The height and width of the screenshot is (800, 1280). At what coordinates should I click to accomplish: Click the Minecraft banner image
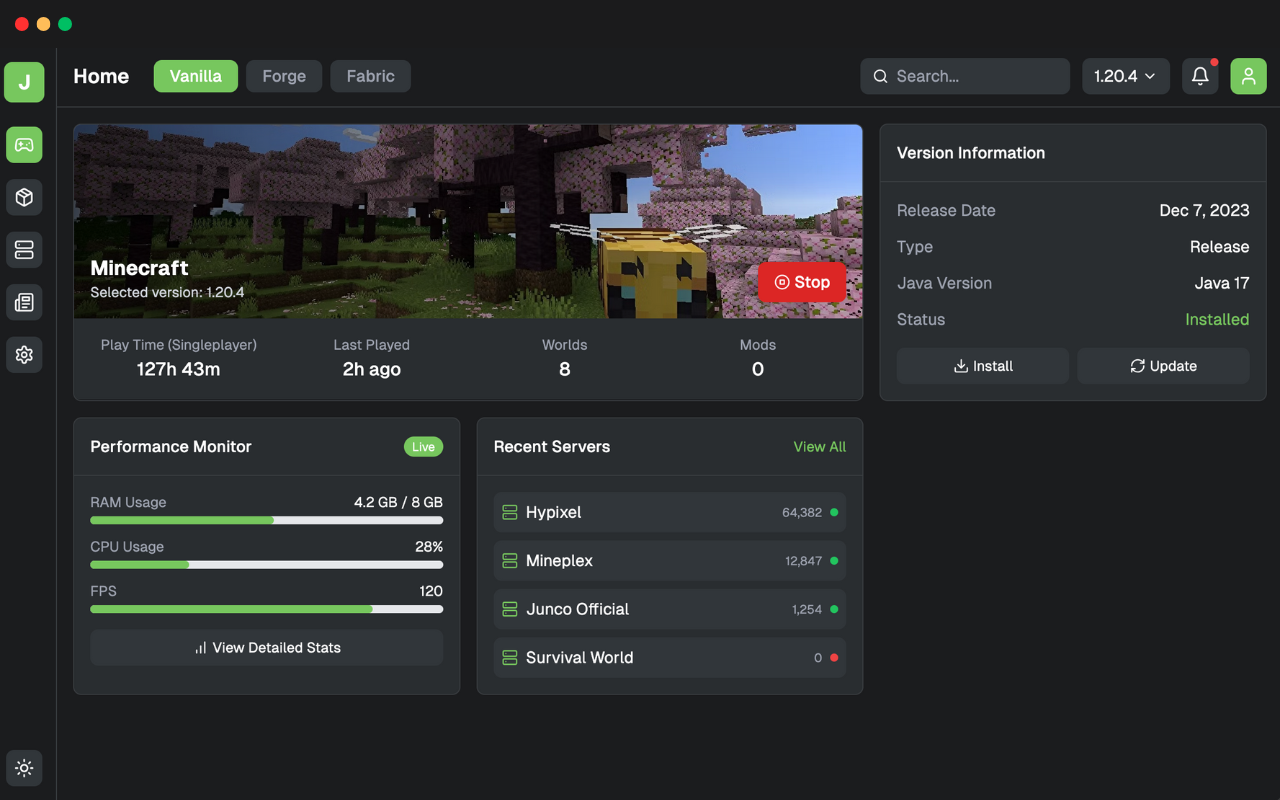pyautogui.click(x=468, y=222)
